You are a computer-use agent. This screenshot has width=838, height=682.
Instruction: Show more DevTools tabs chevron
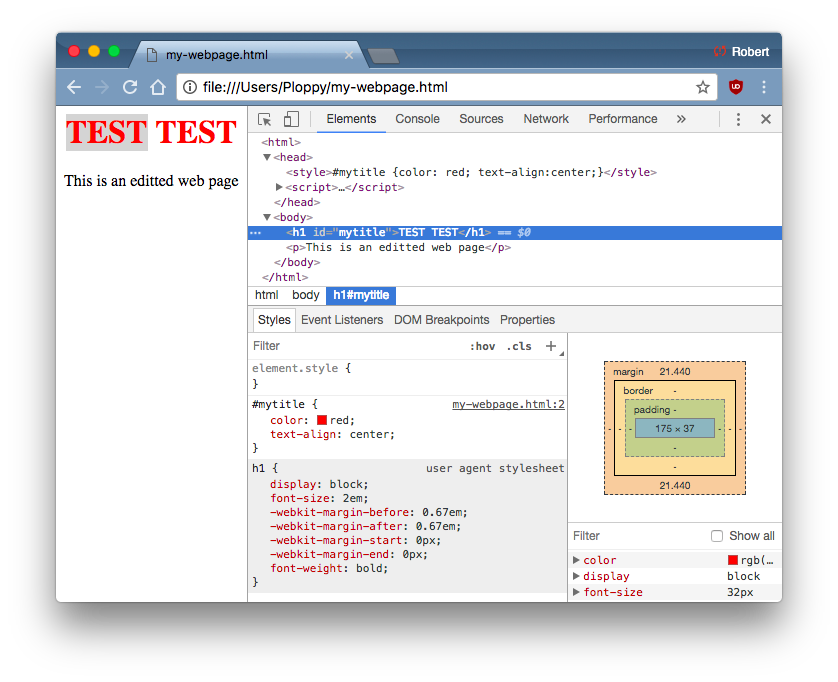click(681, 119)
